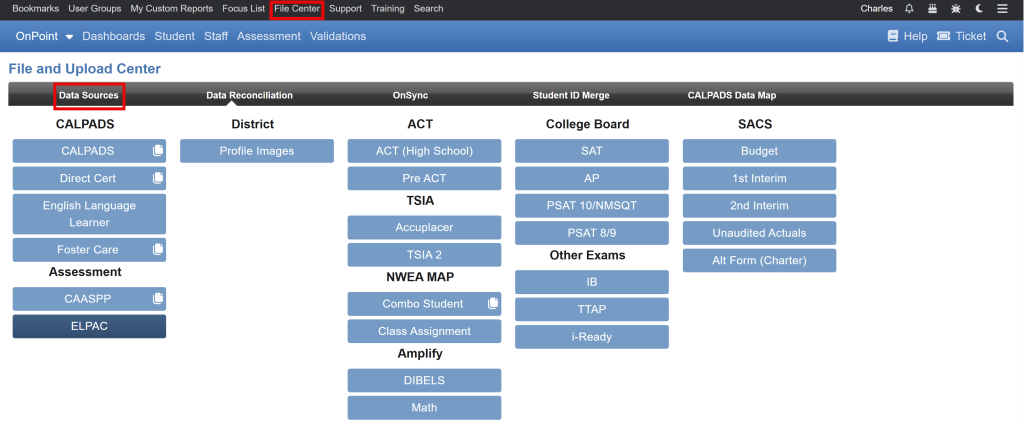Click the Pre ACT button
Screen dimensions: 1024x423
(424, 178)
